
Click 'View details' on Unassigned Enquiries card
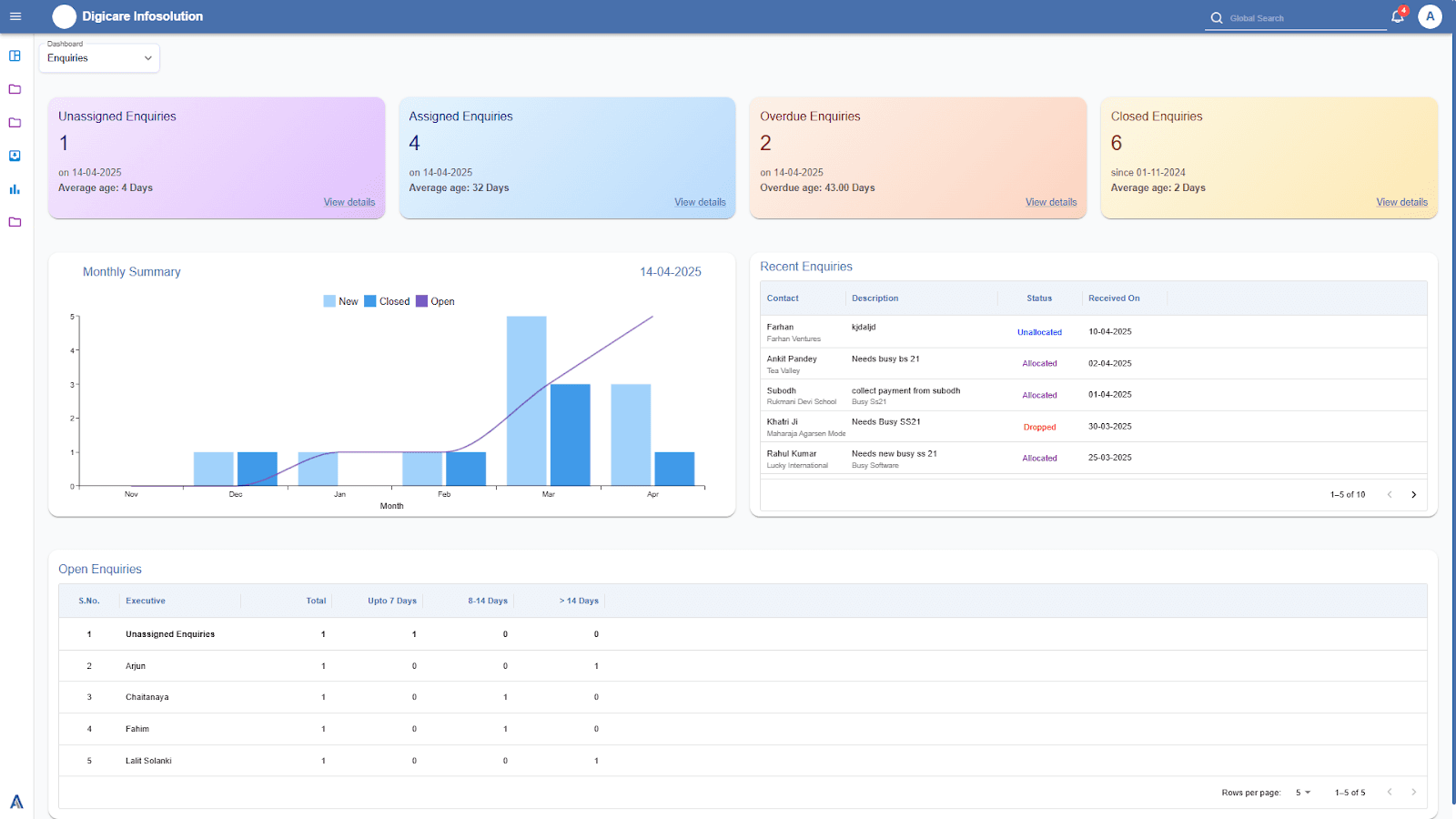pyautogui.click(x=349, y=202)
